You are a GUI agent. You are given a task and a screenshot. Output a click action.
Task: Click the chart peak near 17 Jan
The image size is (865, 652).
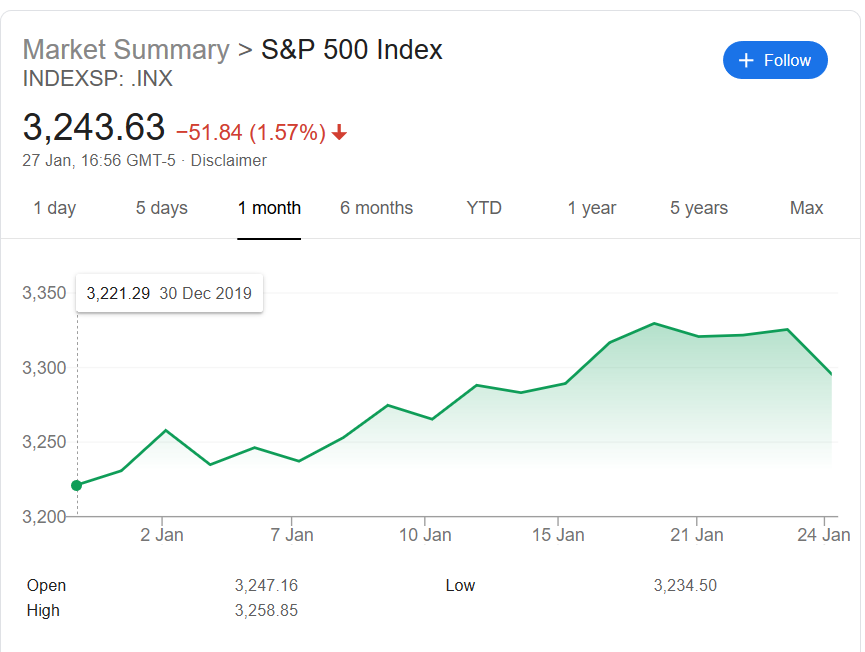pos(654,323)
